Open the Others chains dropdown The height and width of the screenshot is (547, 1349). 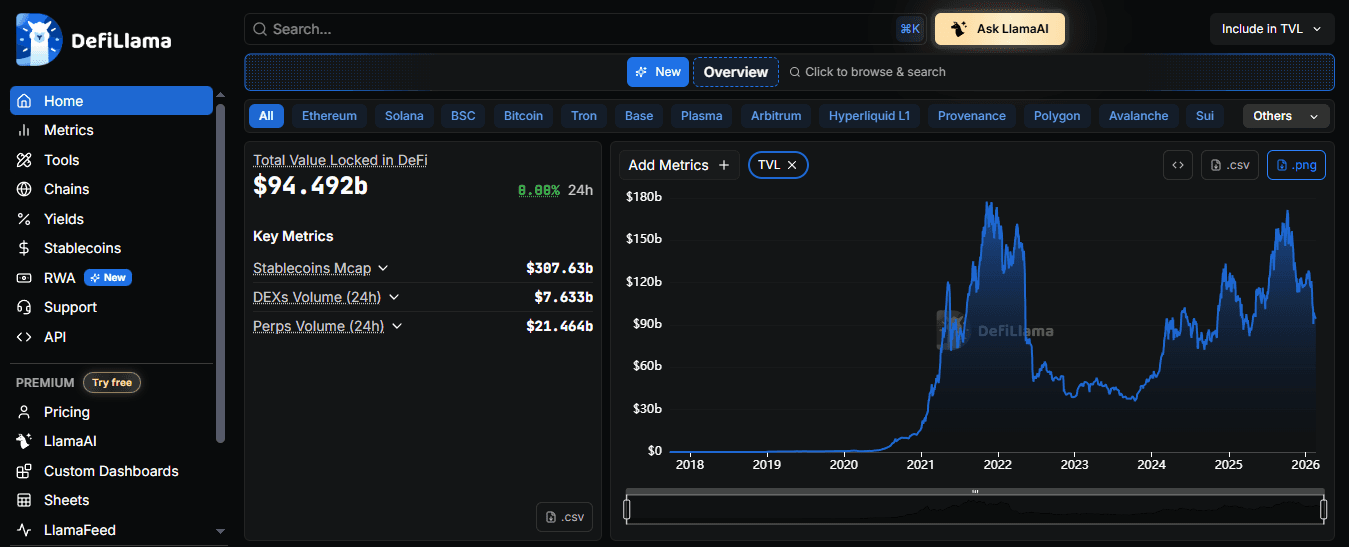1286,116
